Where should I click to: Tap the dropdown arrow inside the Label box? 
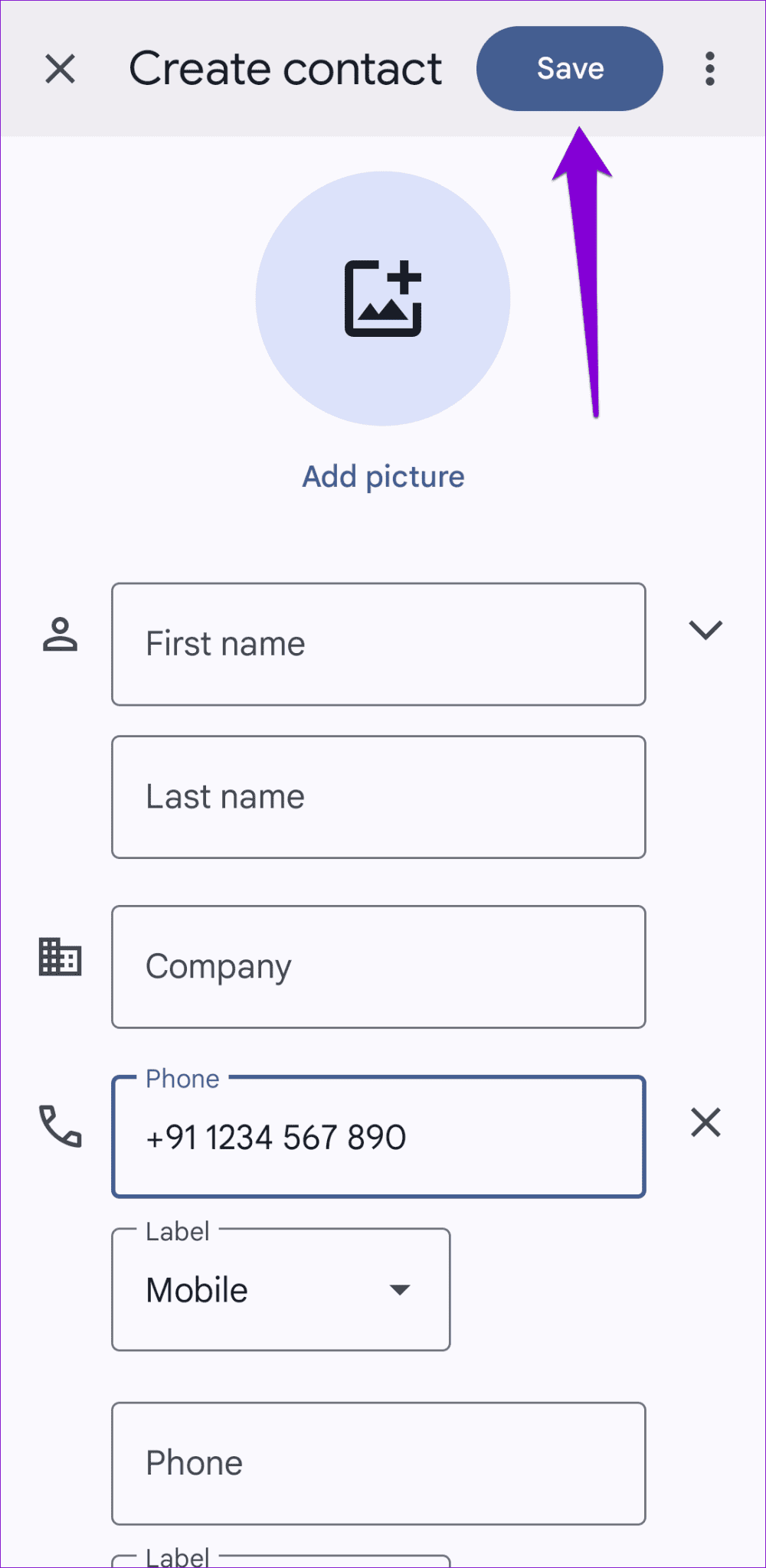[x=400, y=1289]
